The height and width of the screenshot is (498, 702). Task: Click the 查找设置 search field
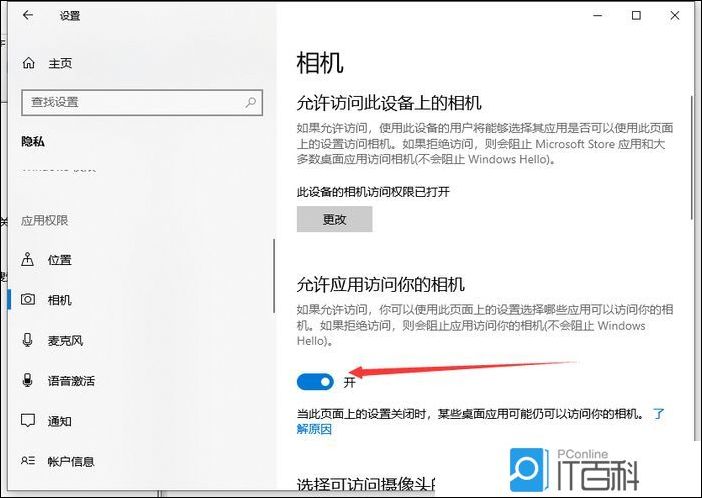(141, 103)
